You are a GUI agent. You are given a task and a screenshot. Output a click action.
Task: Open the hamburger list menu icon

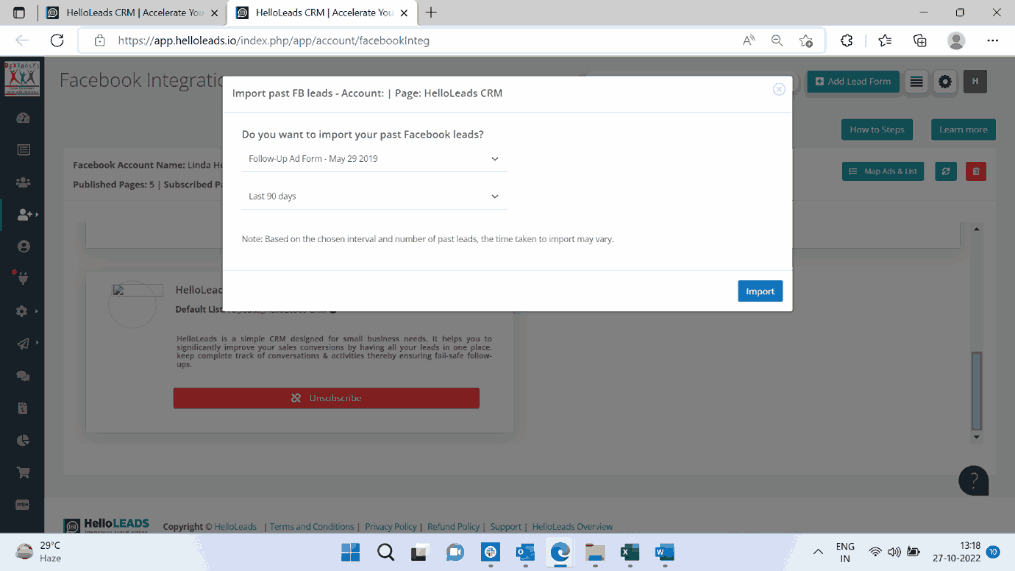[x=916, y=82]
